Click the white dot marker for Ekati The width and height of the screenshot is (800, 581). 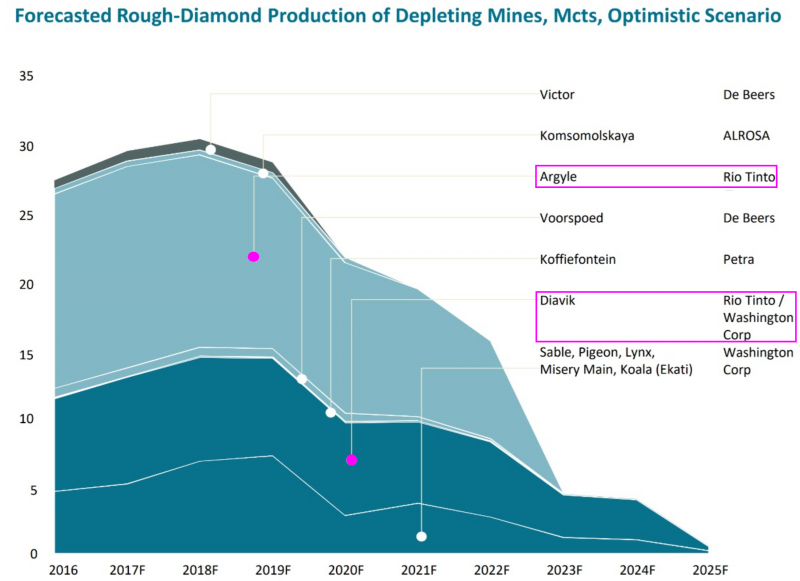421,536
